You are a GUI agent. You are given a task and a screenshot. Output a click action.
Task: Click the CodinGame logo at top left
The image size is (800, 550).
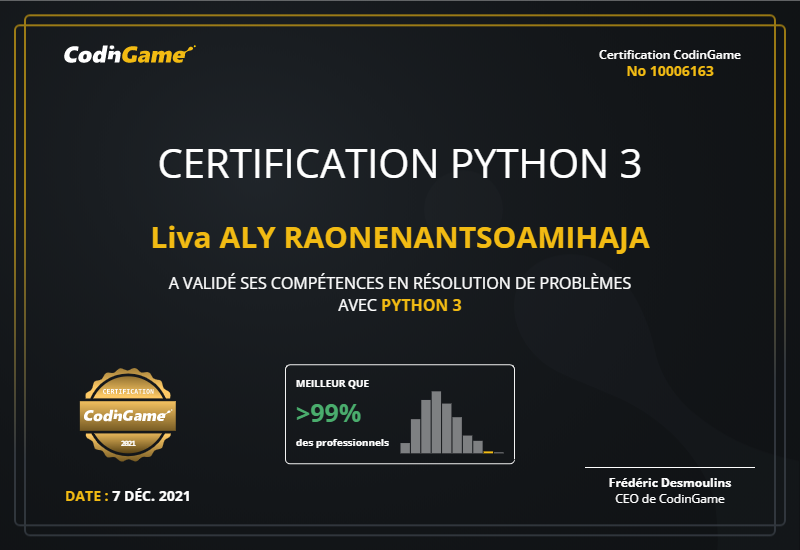point(129,55)
